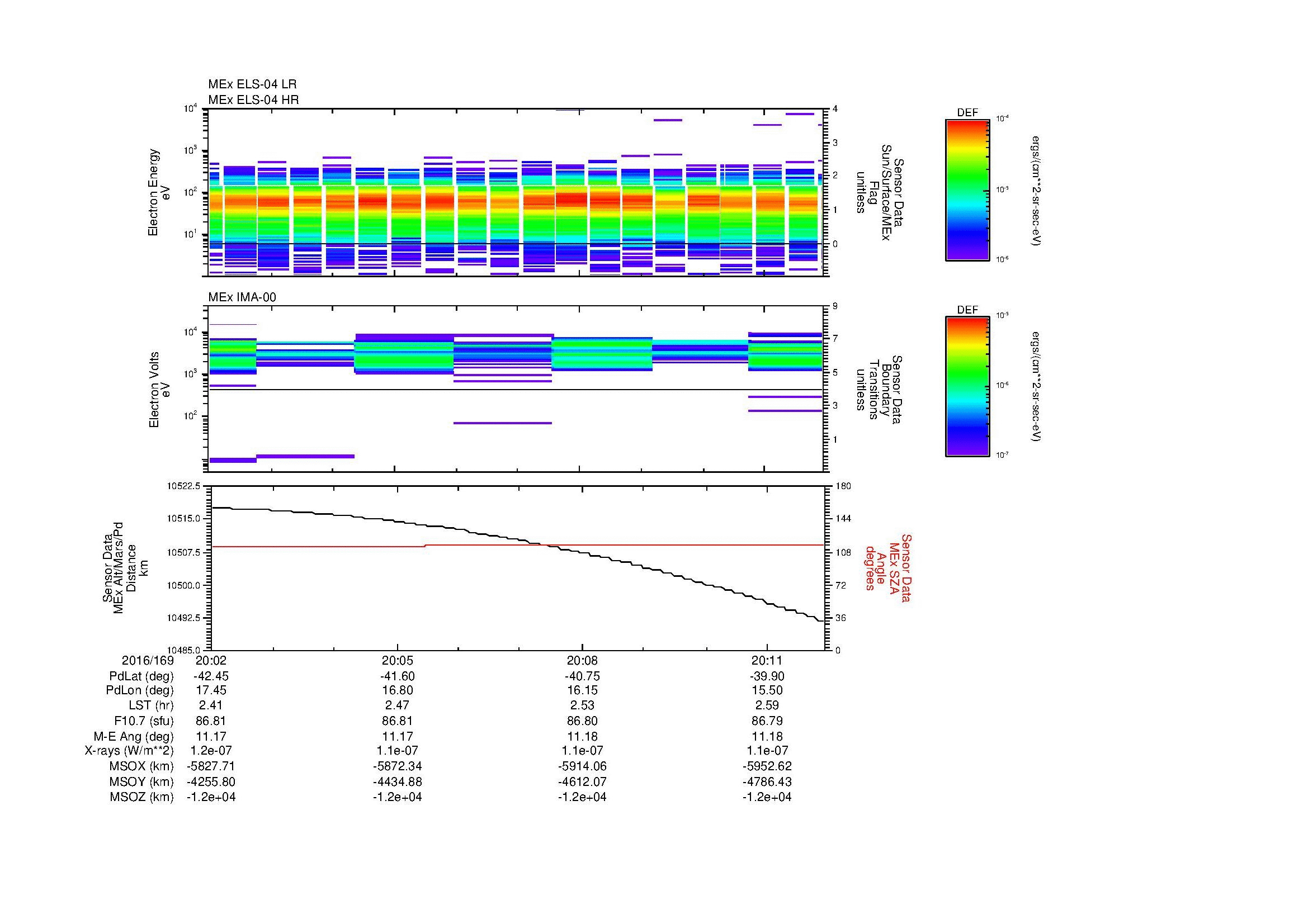Viewport: 1308px width, 924px height.
Task: Click the 'MSOZ (km)' row label
Action: click(x=142, y=797)
